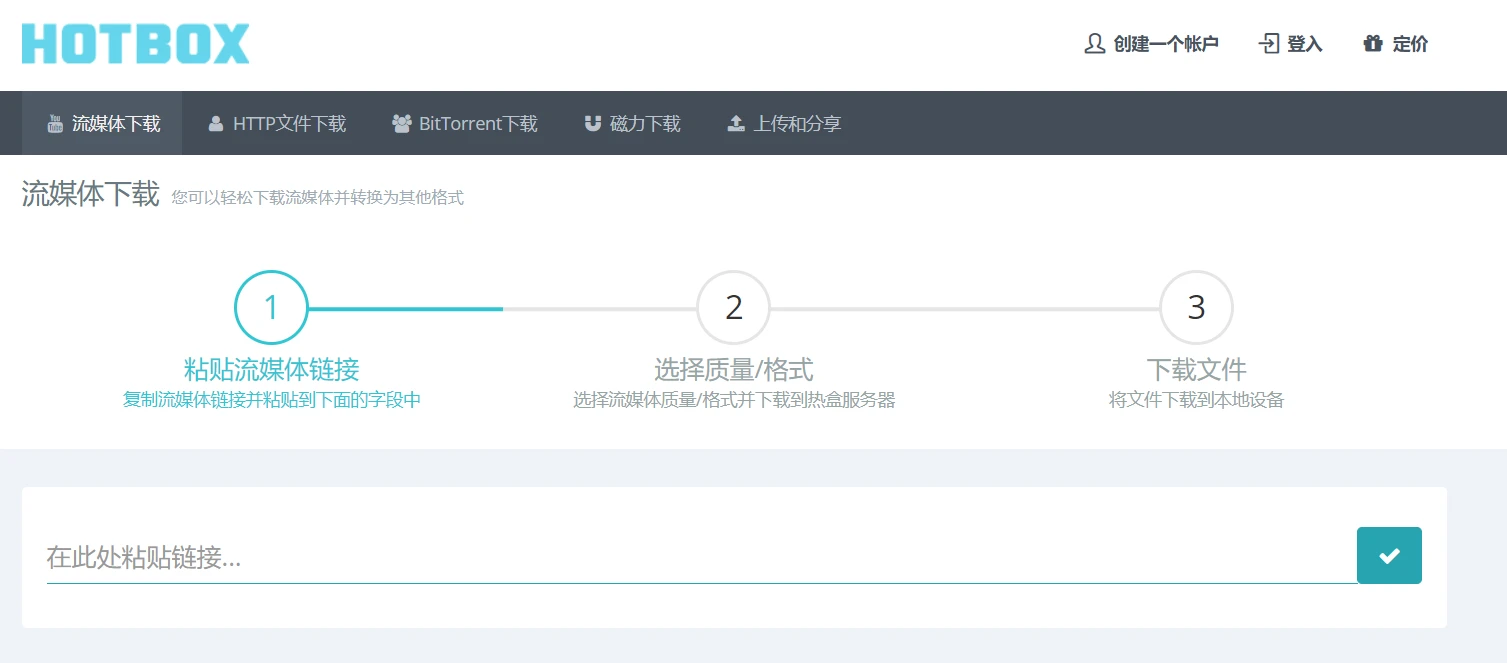
Task: Switch to HTTP文件下载 tab
Action: pos(277,123)
